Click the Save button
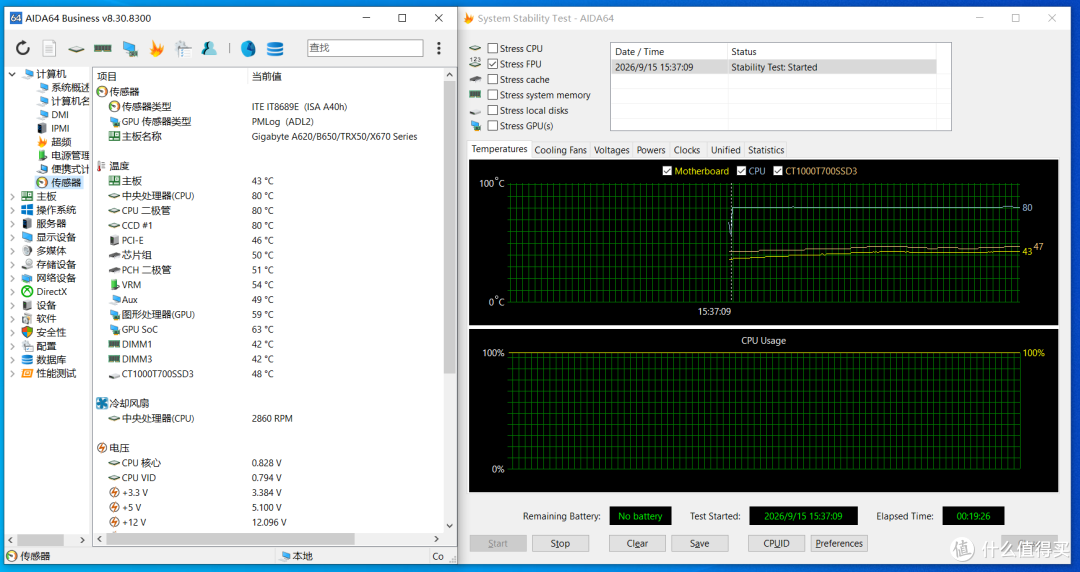 point(699,544)
